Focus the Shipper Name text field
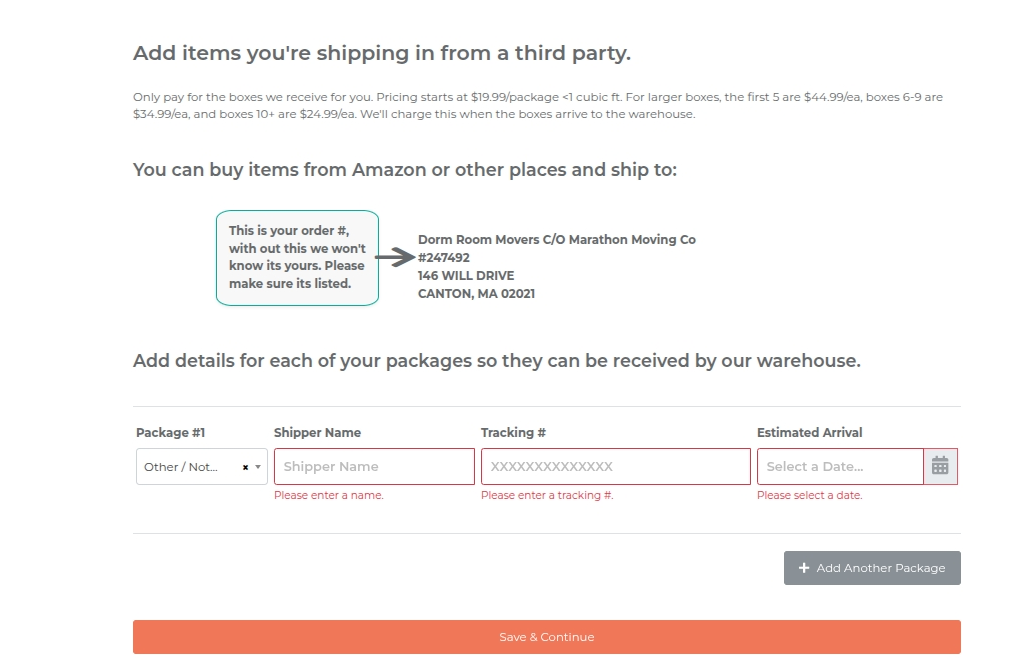 (374, 466)
